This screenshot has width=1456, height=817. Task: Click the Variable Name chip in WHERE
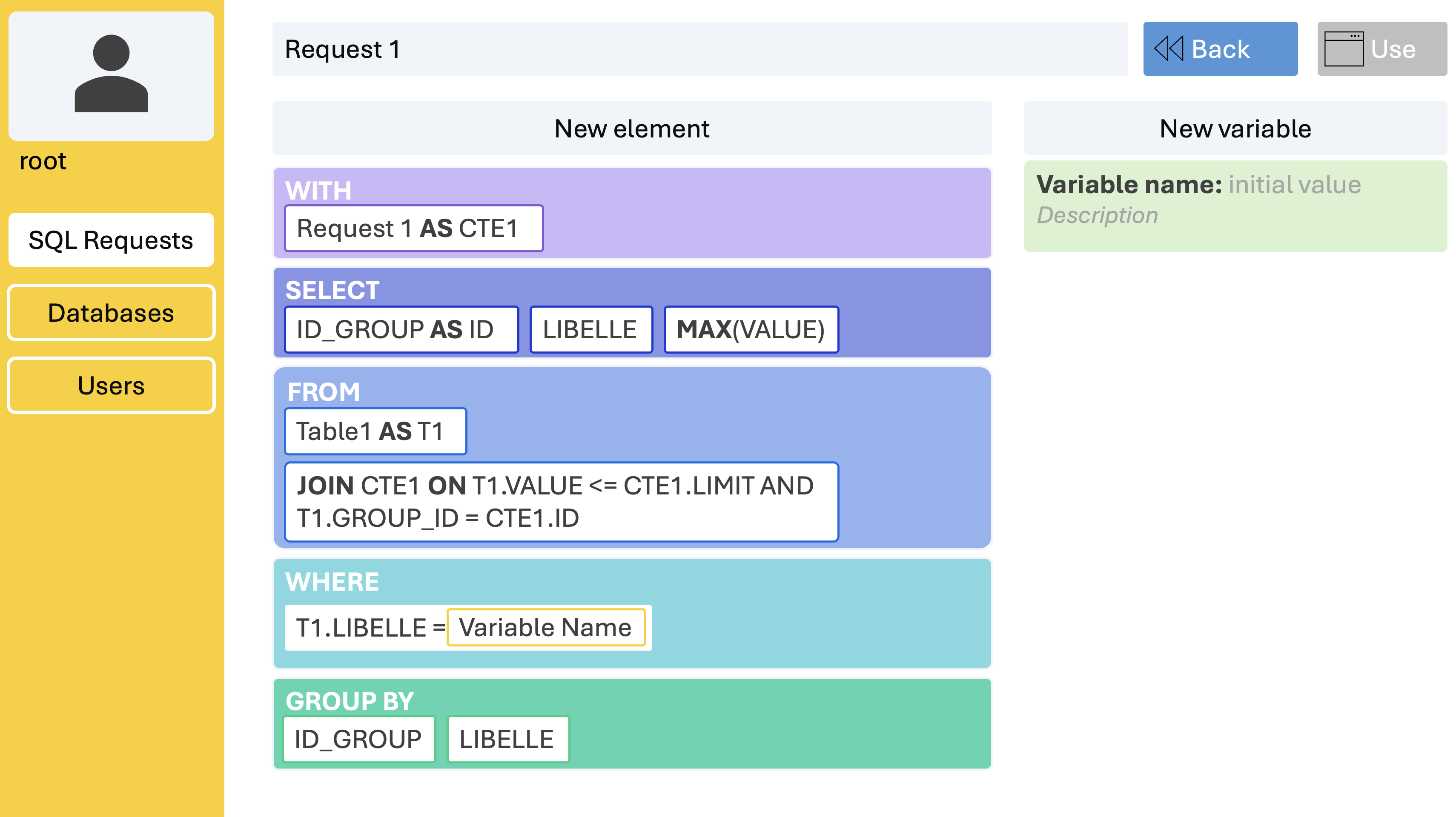click(546, 628)
